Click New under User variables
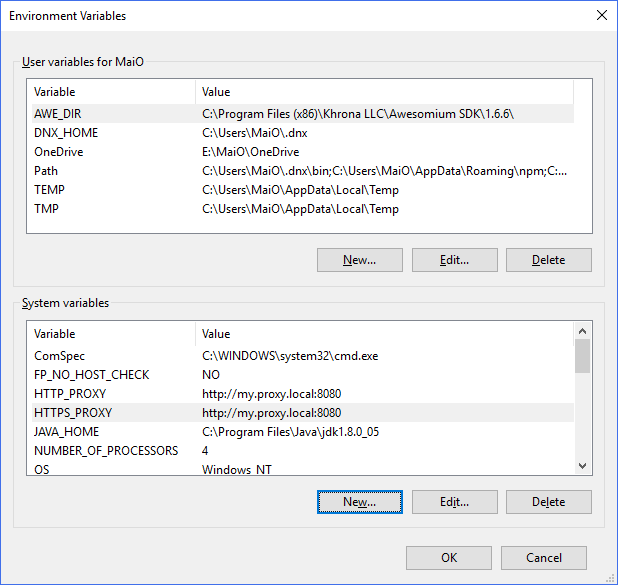Screen dimensions: 618x585 click(x=359, y=260)
